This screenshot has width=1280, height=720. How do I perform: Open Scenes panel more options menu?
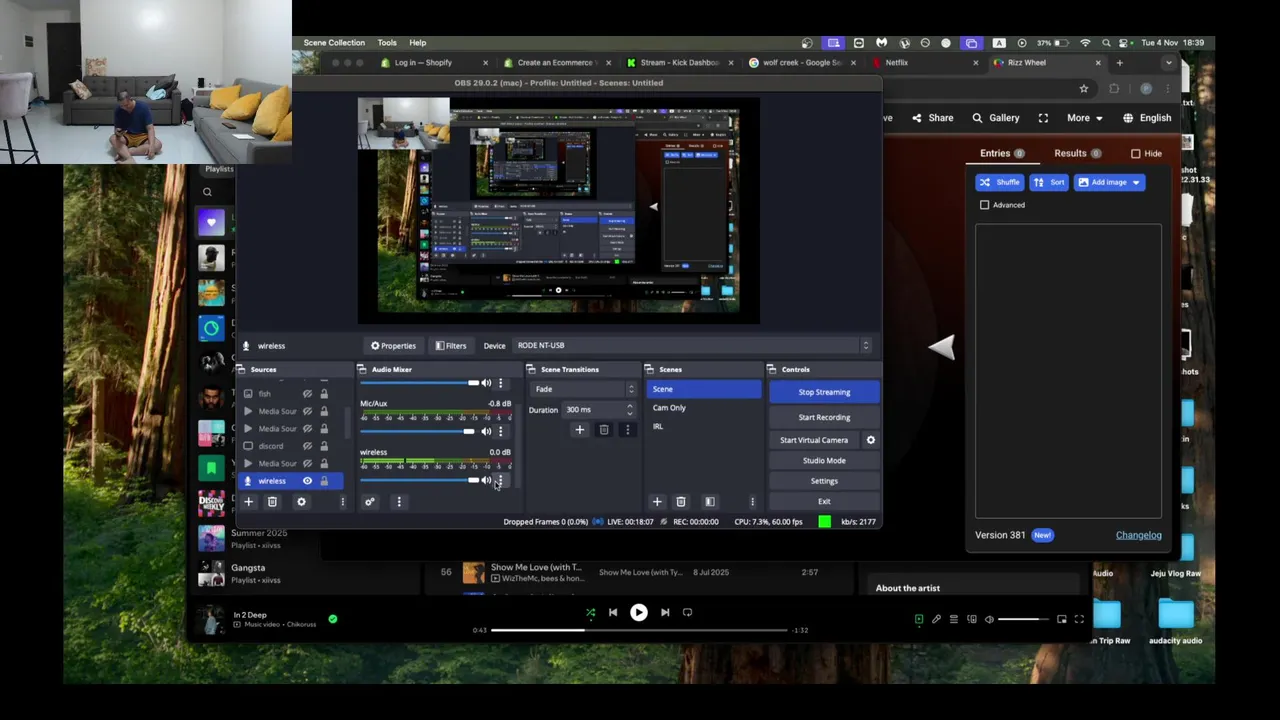click(x=752, y=502)
